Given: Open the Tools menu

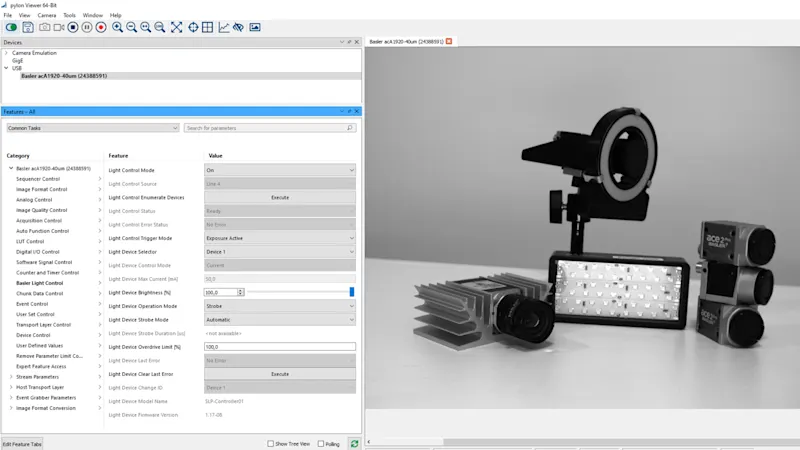Looking at the screenshot, I should point(69,15).
